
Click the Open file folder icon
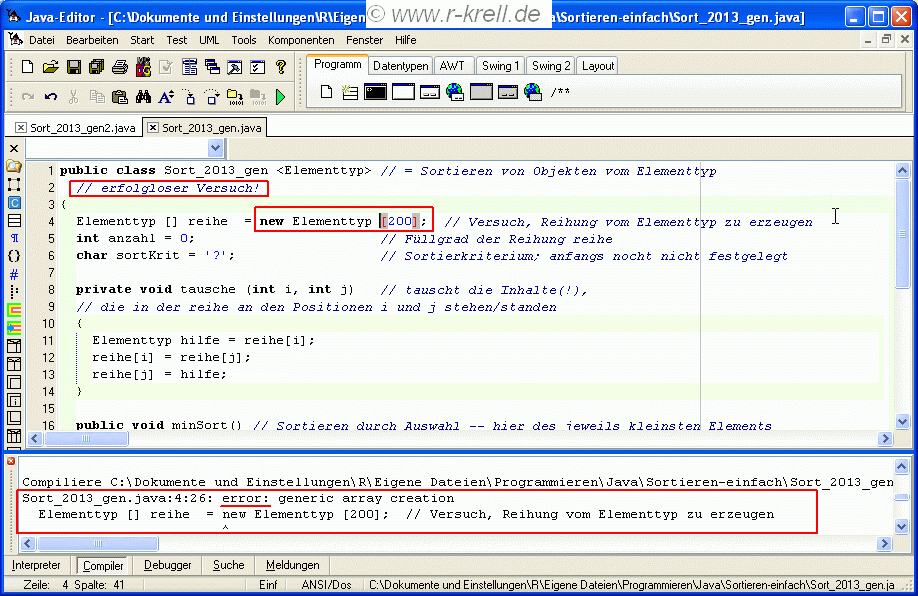(x=50, y=67)
